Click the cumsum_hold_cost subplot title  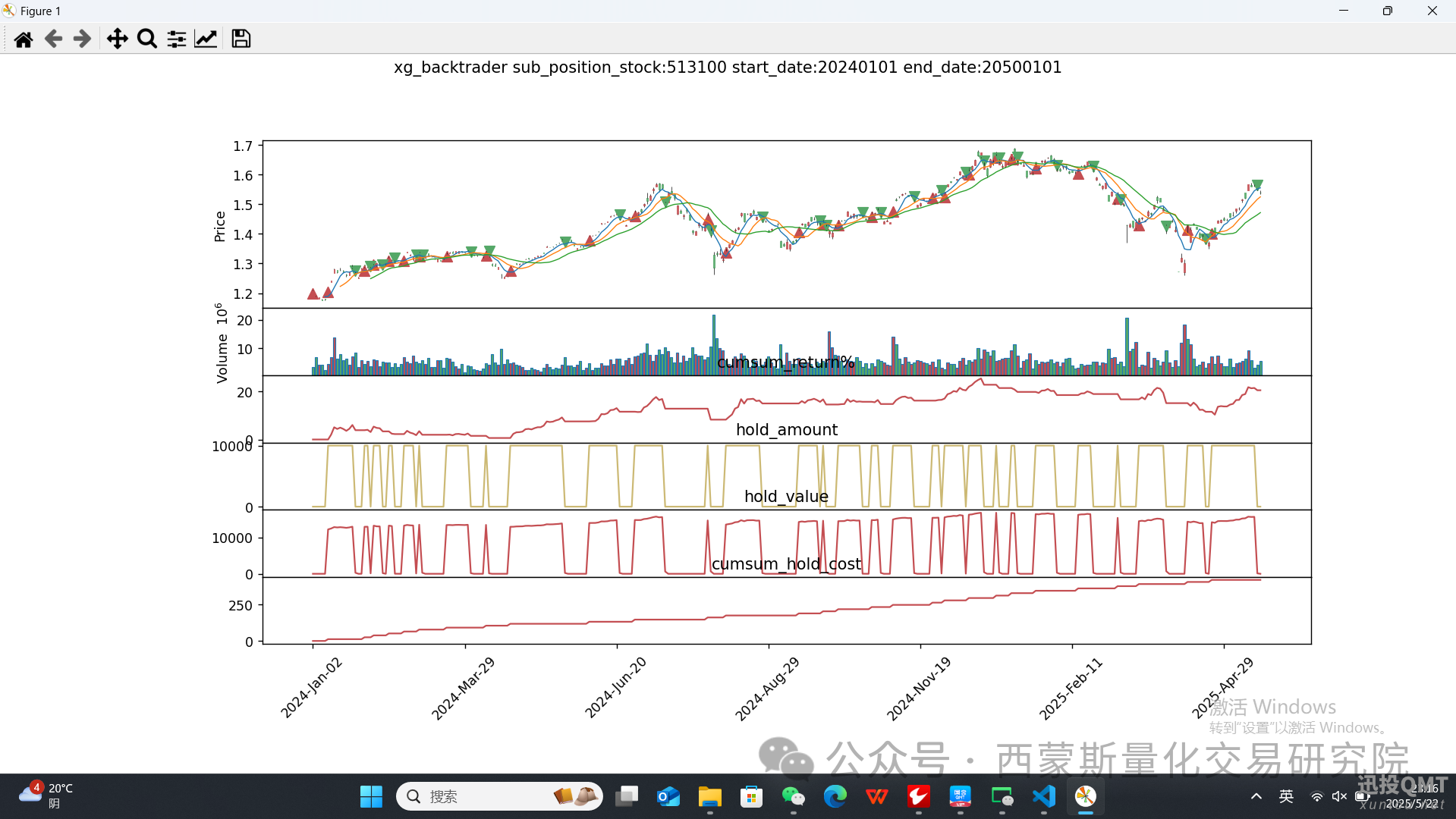(786, 564)
